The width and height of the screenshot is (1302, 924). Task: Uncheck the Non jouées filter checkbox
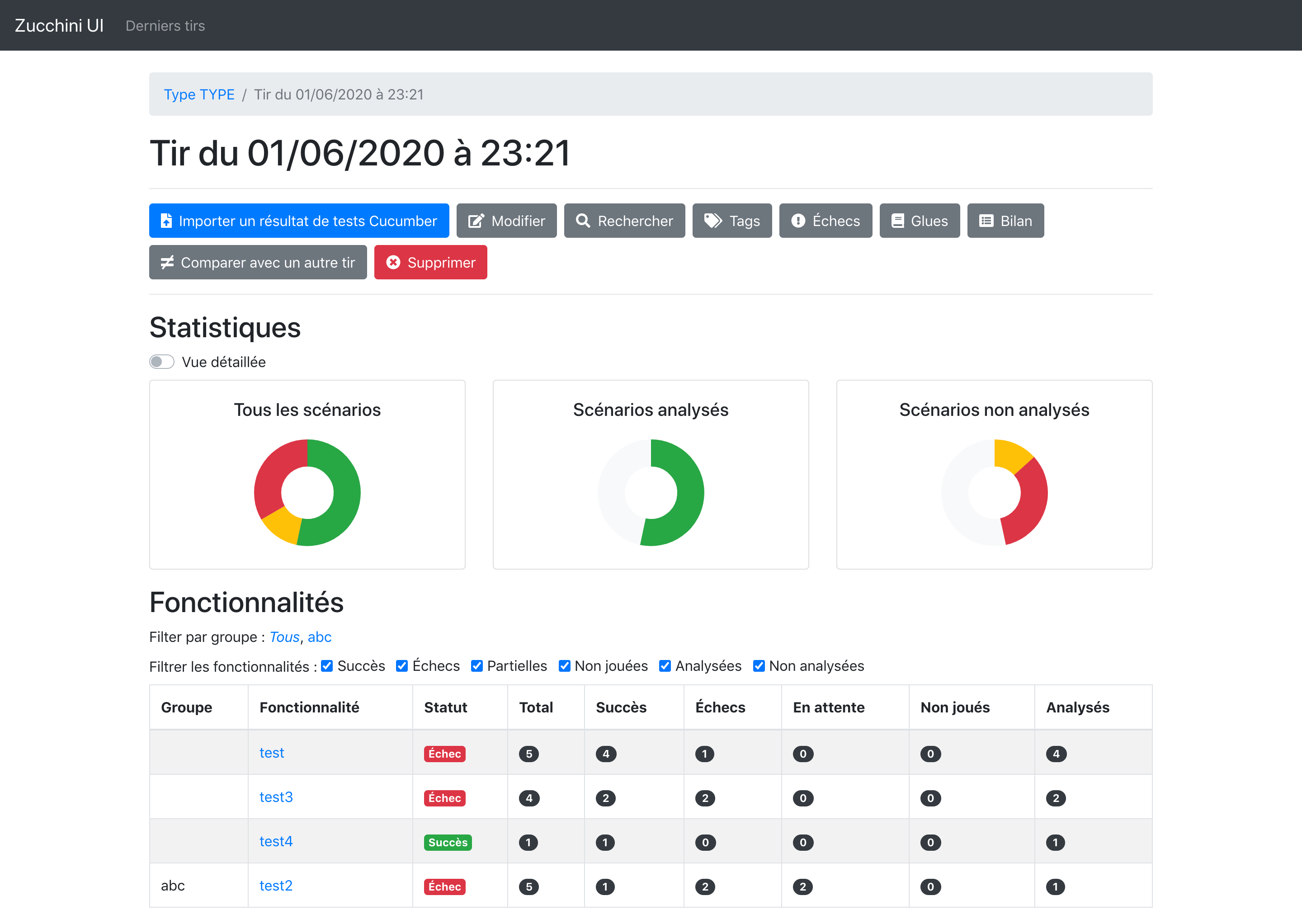point(564,666)
